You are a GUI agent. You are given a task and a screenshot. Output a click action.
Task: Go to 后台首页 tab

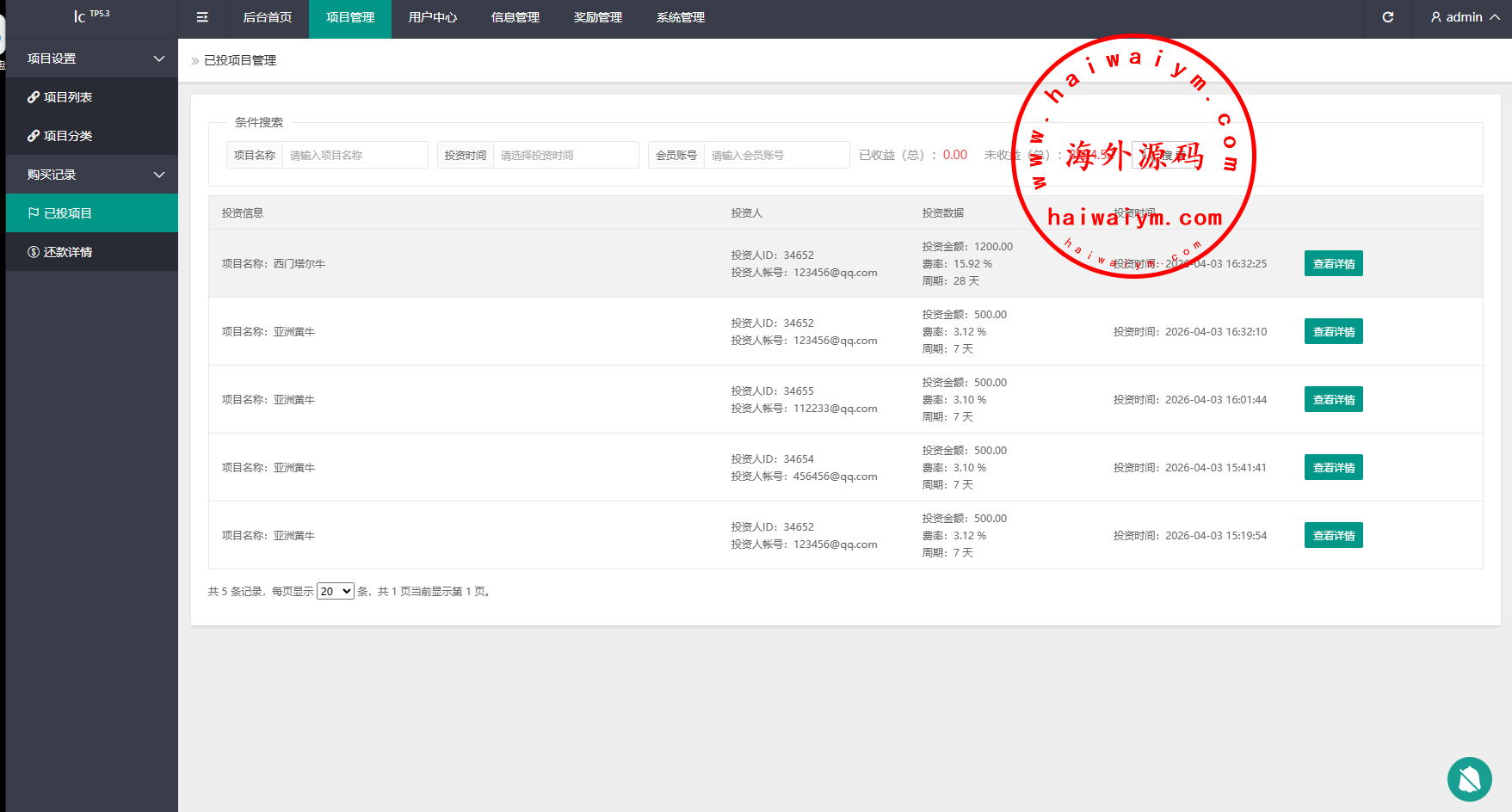pos(267,17)
